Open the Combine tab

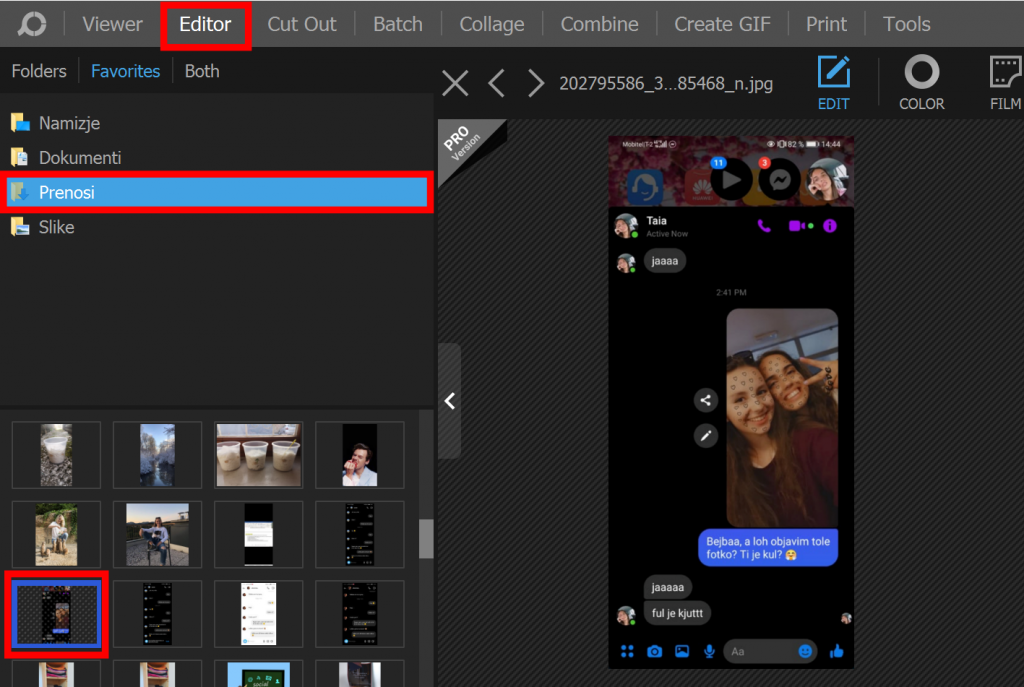(x=600, y=24)
